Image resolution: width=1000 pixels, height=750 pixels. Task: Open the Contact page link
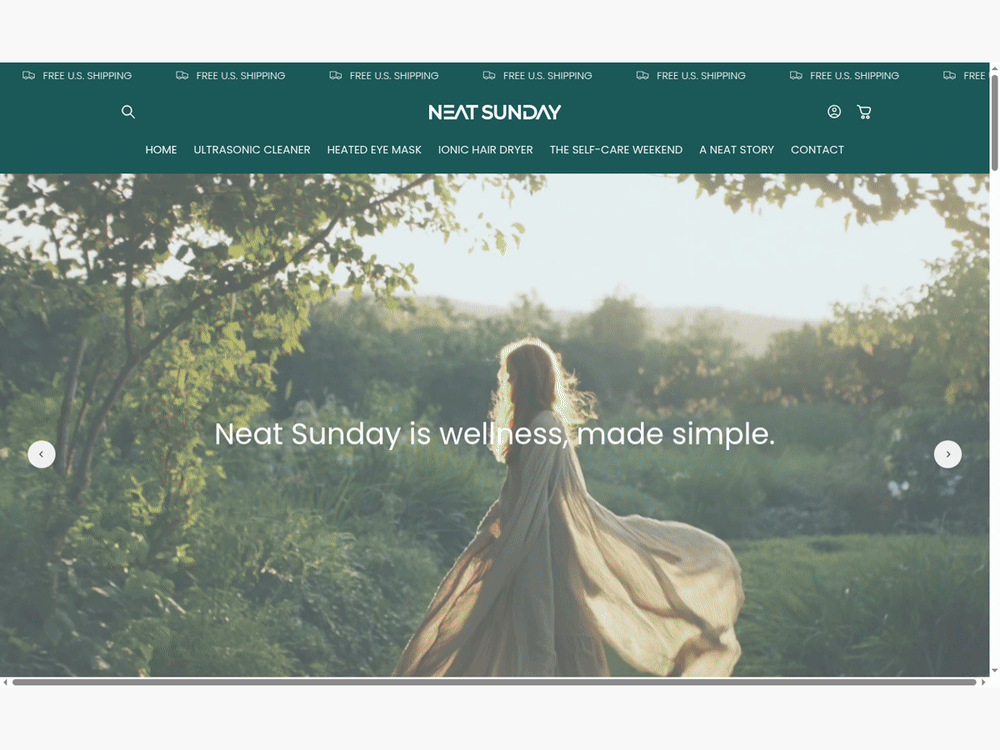click(818, 150)
